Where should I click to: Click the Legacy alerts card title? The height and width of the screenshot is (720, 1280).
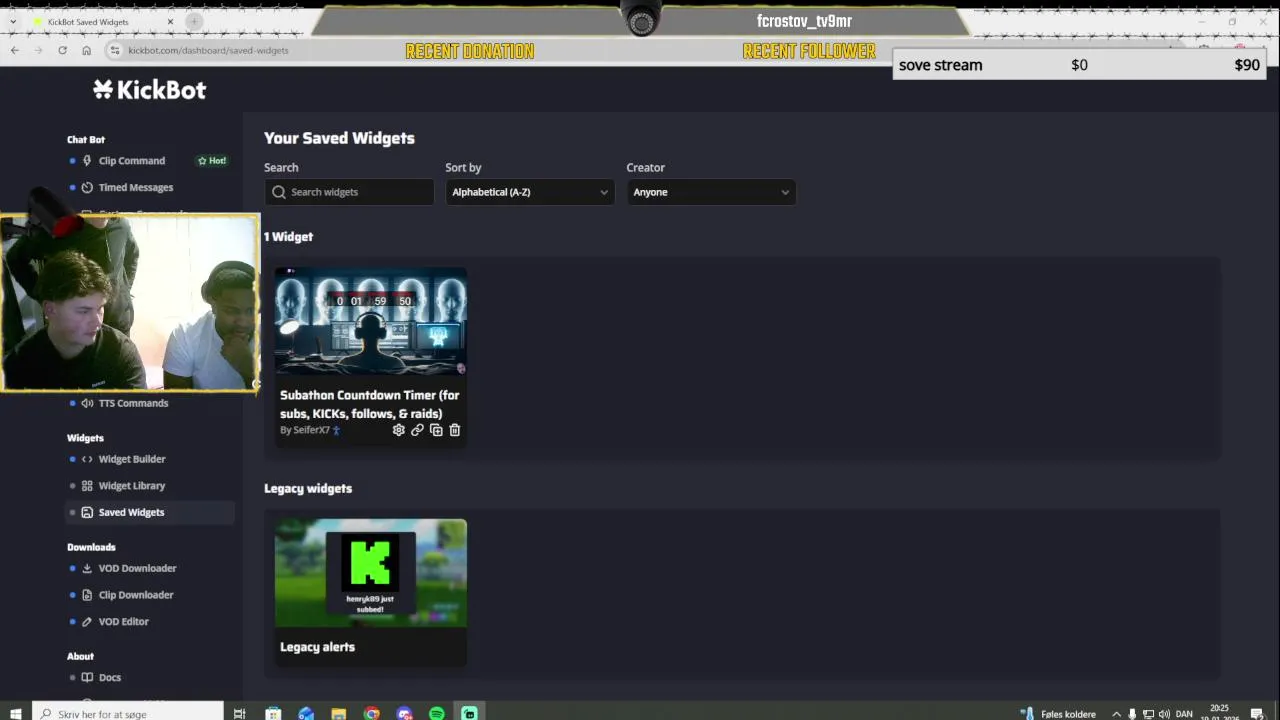[x=317, y=647]
